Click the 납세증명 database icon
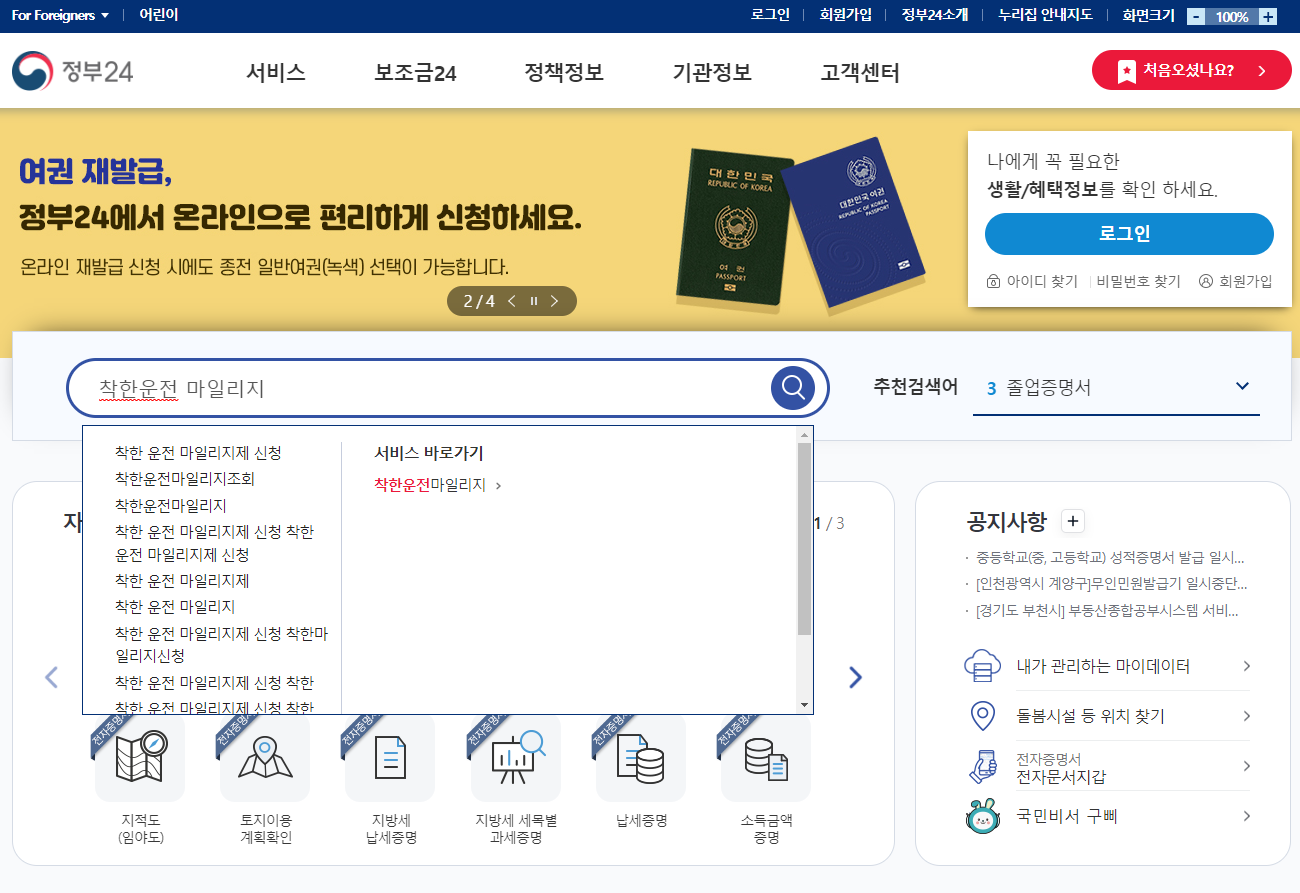 point(640,759)
